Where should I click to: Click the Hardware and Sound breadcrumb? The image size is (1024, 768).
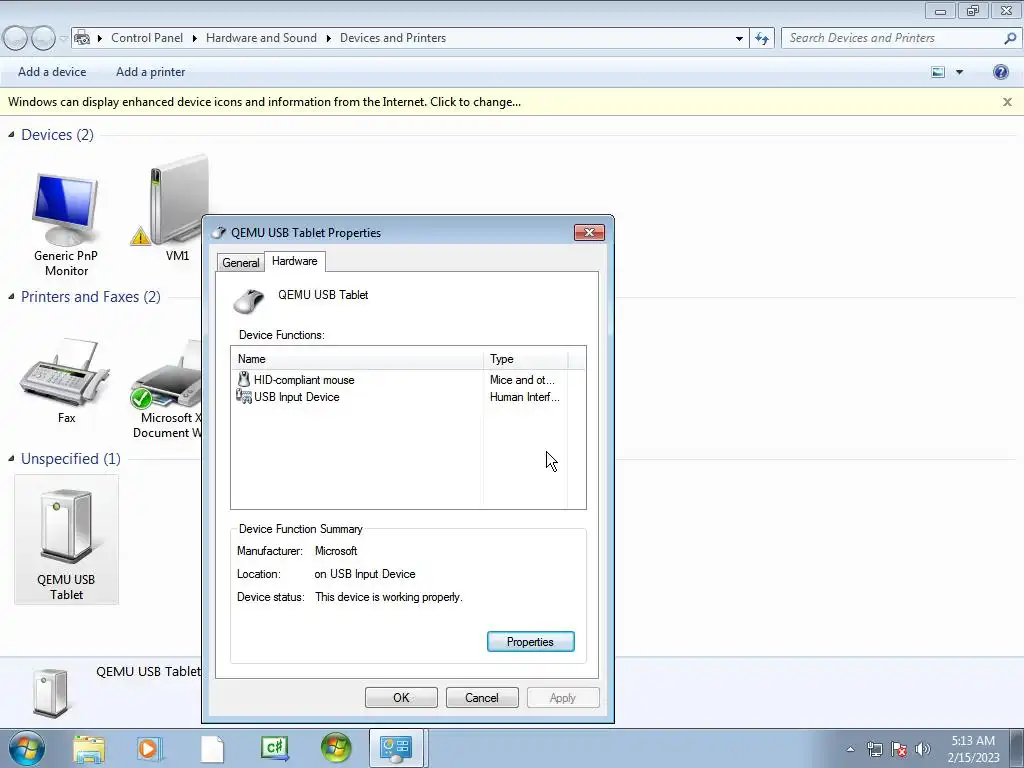pos(261,38)
